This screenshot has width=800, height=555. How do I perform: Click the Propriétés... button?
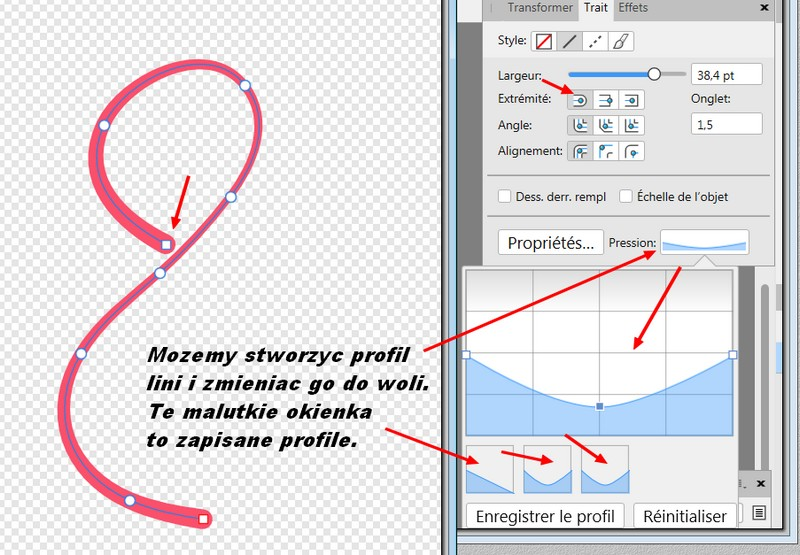point(551,243)
